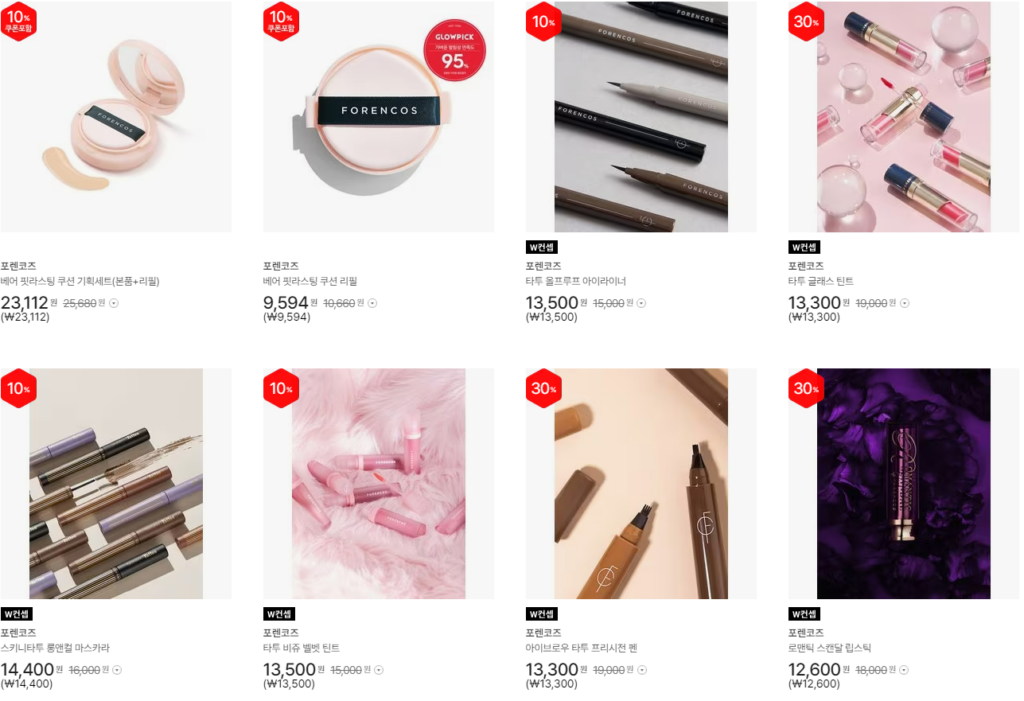Open the FORENCOS cushion refill product image
The width and height of the screenshot is (1024, 701).
[x=379, y=117]
